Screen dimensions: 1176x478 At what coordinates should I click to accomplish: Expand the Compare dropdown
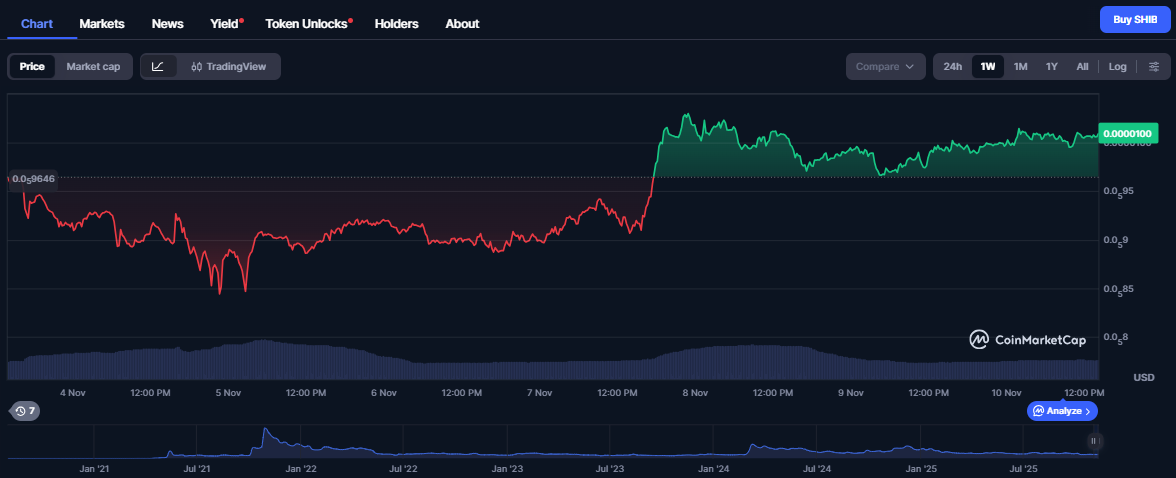885,67
